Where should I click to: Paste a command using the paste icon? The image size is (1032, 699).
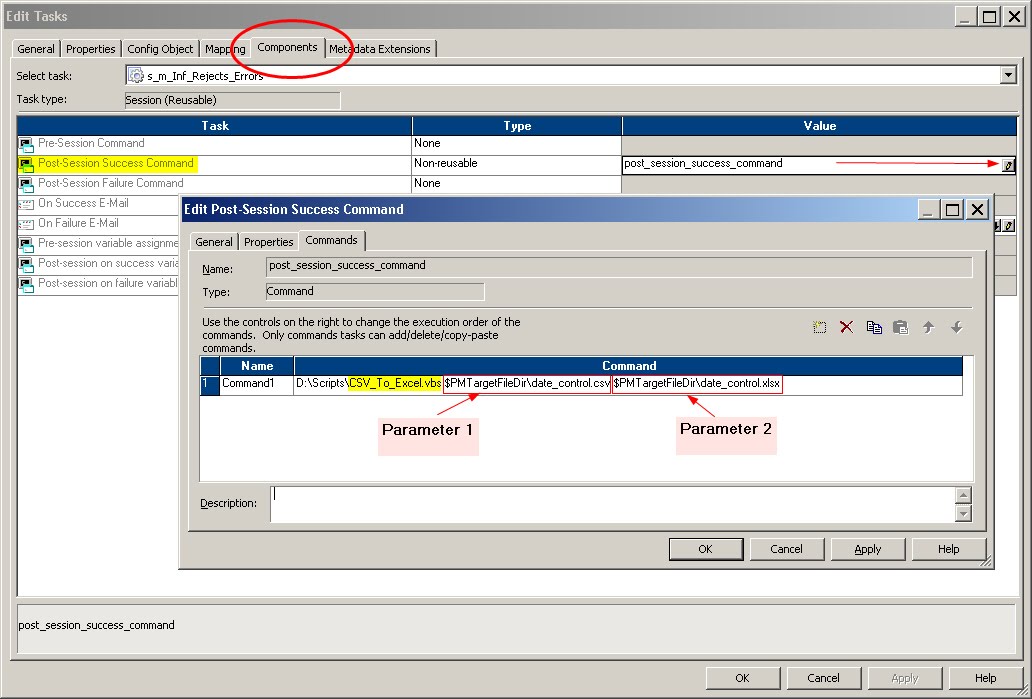point(901,327)
